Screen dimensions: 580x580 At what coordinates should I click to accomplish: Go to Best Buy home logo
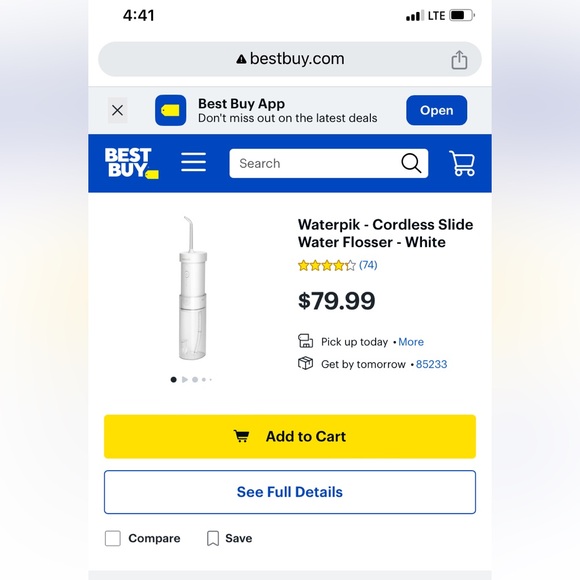tap(132, 163)
